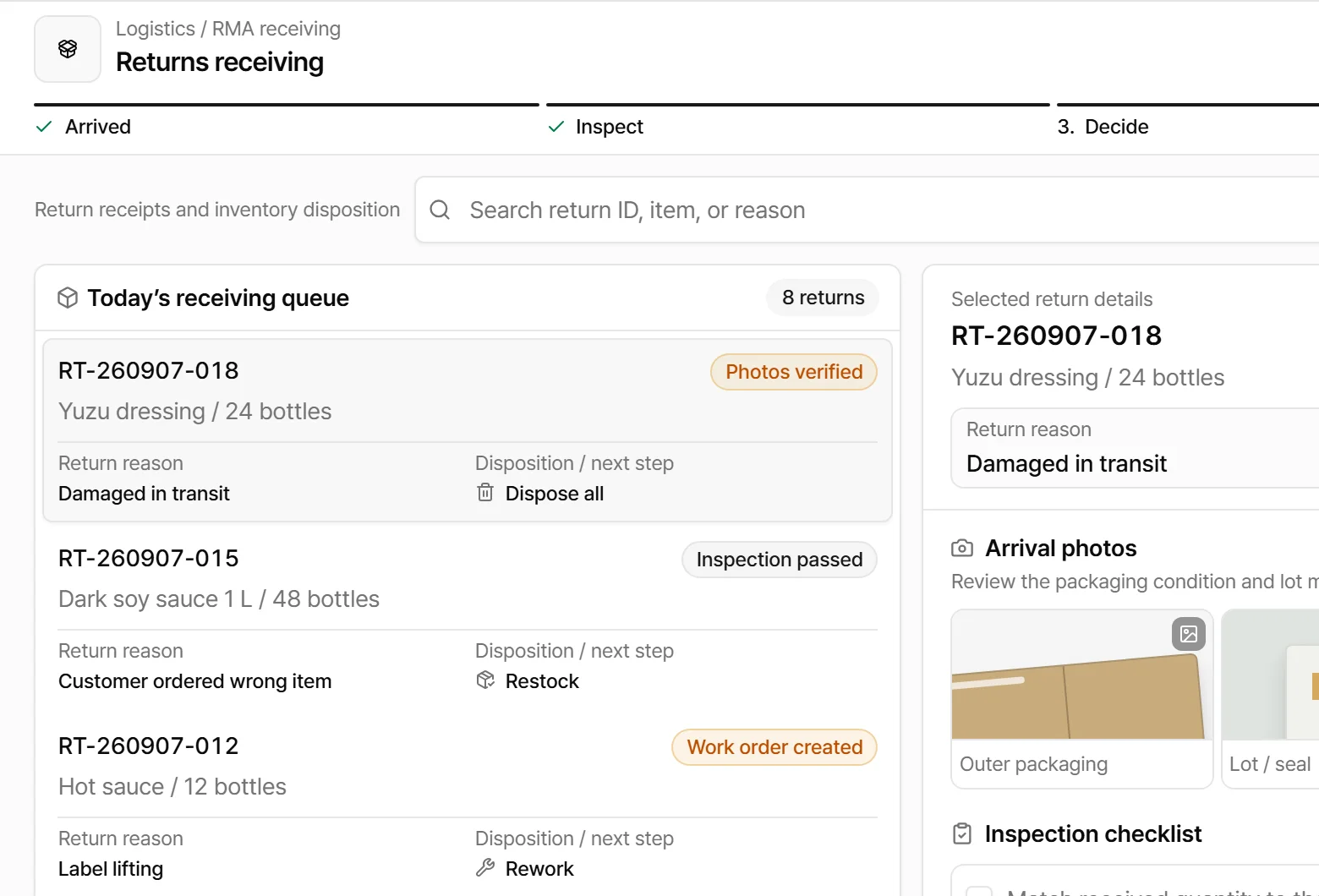Click the Photos verified status badge

coord(794,372)
